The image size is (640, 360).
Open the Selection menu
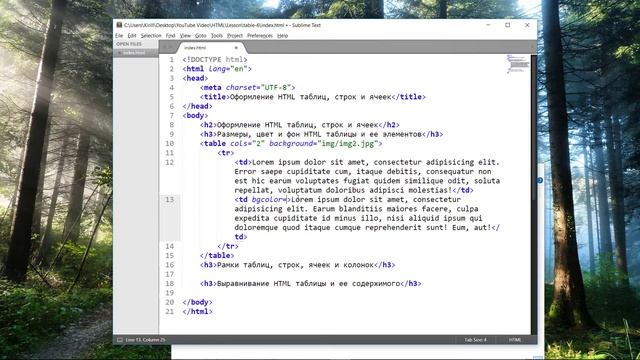151,36
